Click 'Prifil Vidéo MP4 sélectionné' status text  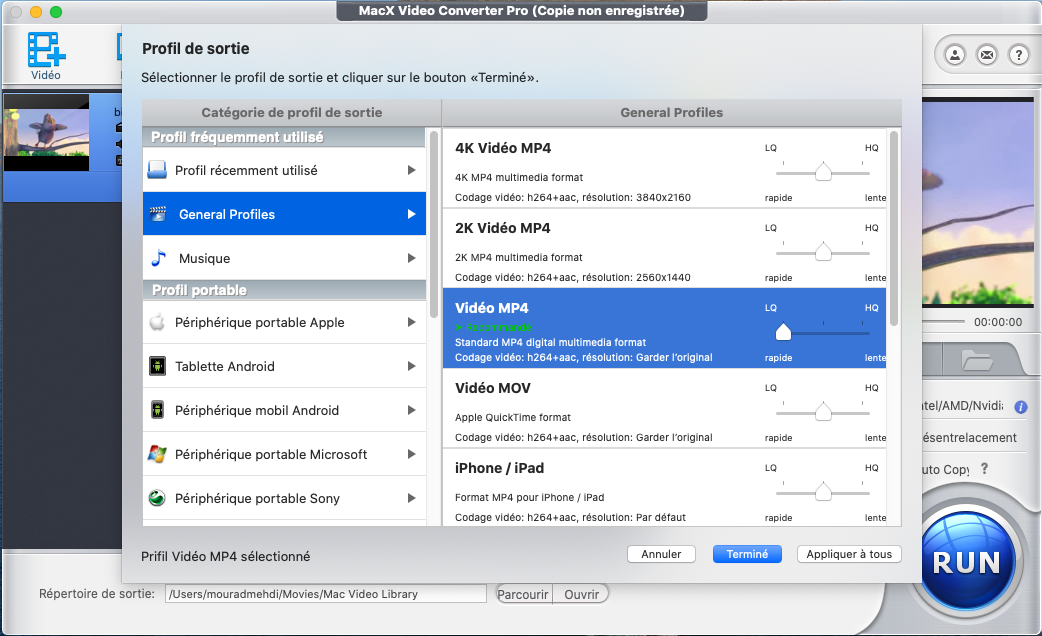225,556
